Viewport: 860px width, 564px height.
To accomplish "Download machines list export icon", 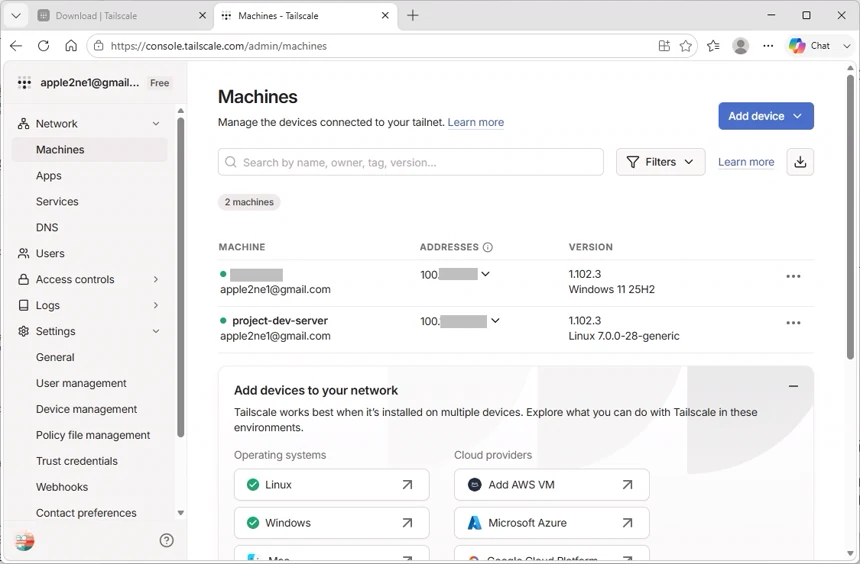I will pos(800,162).
